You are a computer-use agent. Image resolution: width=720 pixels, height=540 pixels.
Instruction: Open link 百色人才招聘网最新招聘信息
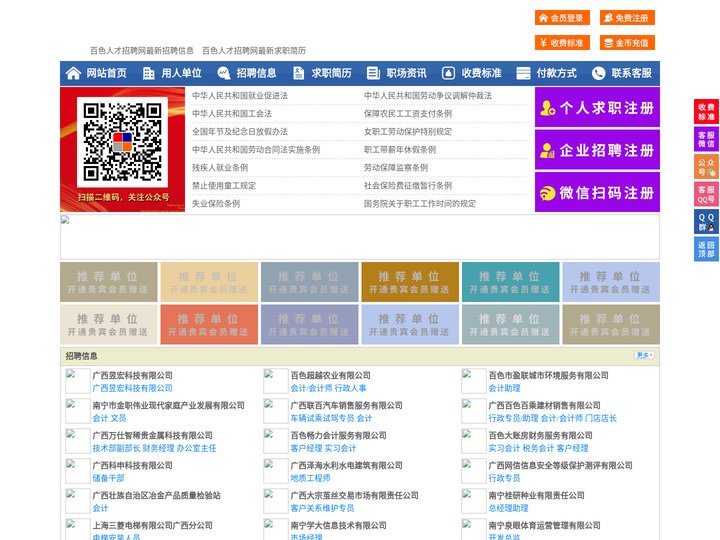pos(142,51)
